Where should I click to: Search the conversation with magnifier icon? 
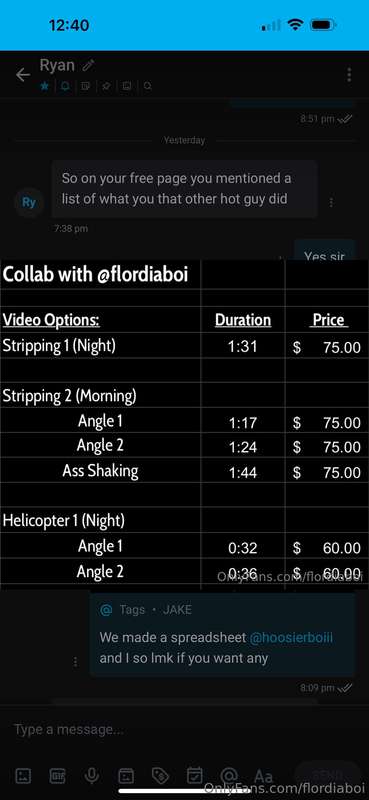point(147,86)
